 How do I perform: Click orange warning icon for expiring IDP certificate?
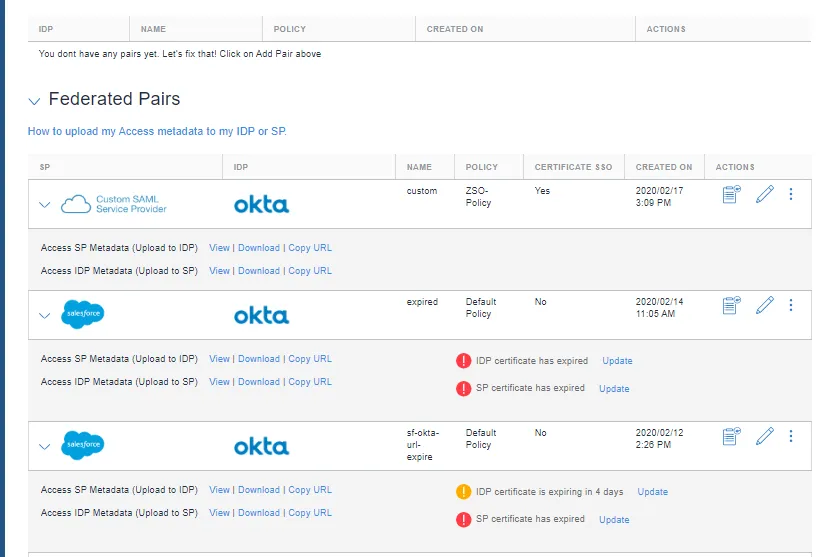(463, 492)
